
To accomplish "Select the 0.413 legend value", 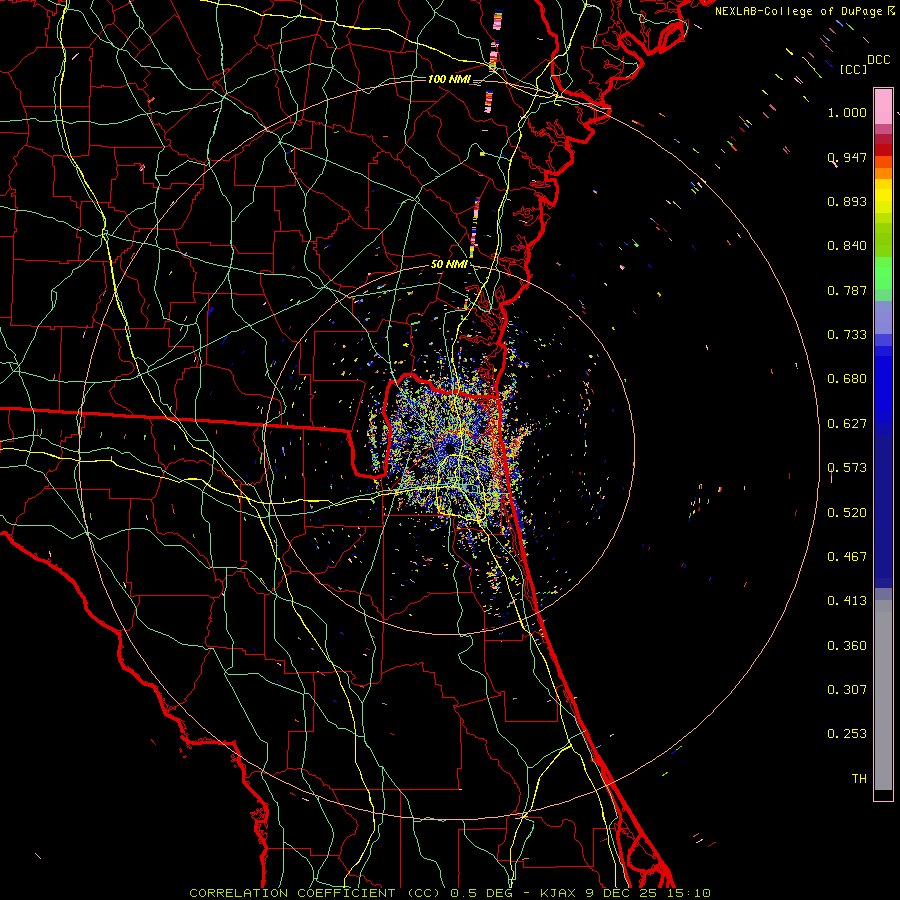I will click(847, 601).
